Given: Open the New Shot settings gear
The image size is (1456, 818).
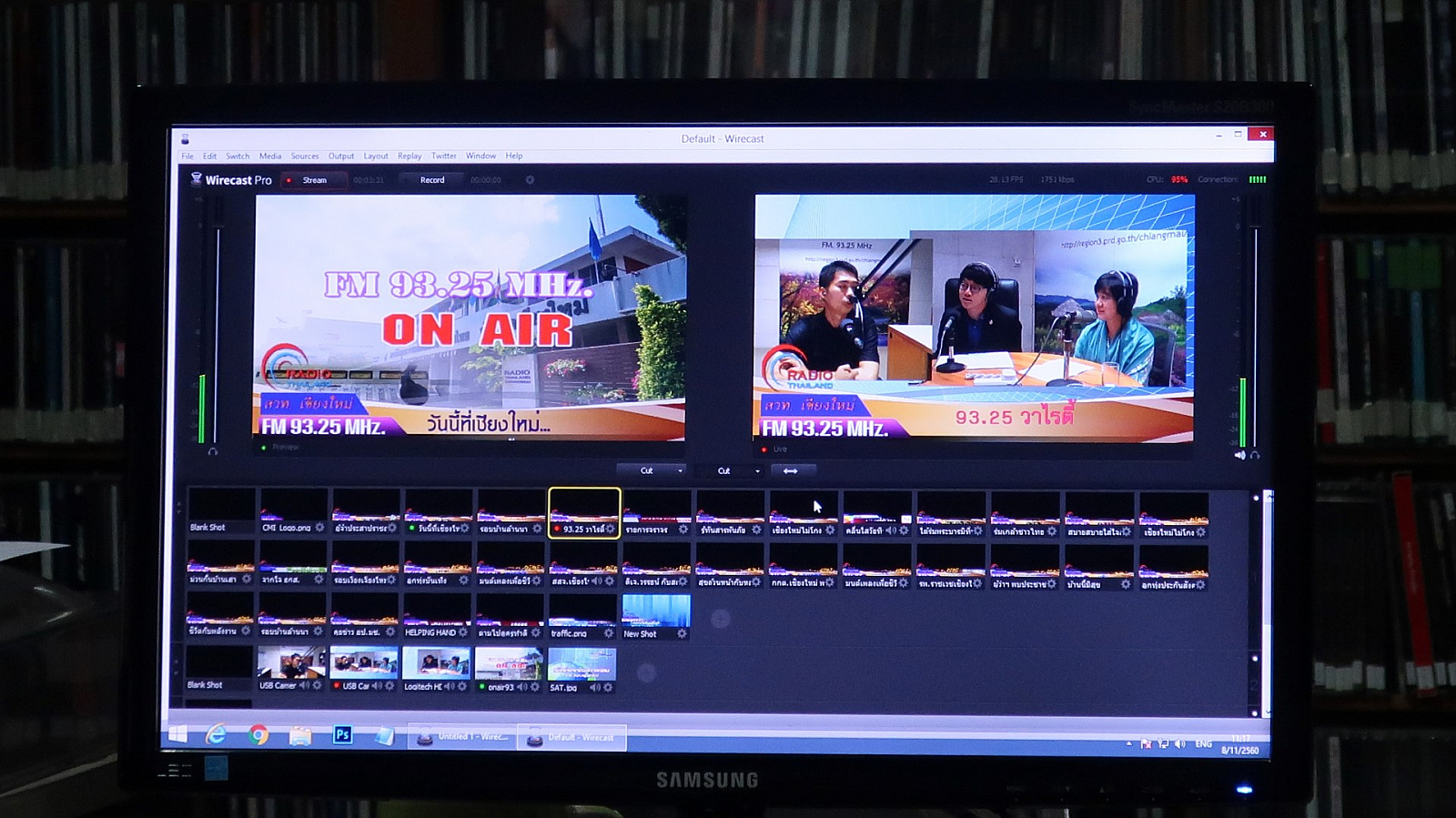Looking at the screenshot, I should [682, 634].
